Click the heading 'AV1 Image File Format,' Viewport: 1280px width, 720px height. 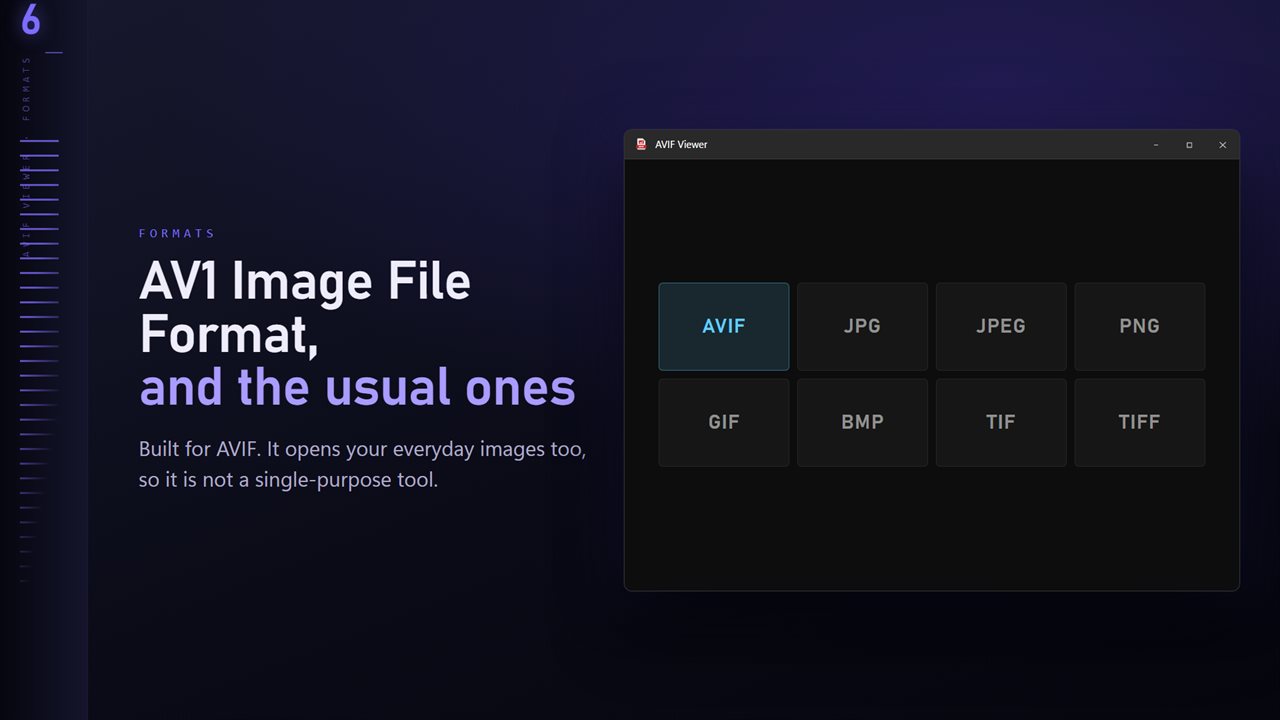pos(305,308)
